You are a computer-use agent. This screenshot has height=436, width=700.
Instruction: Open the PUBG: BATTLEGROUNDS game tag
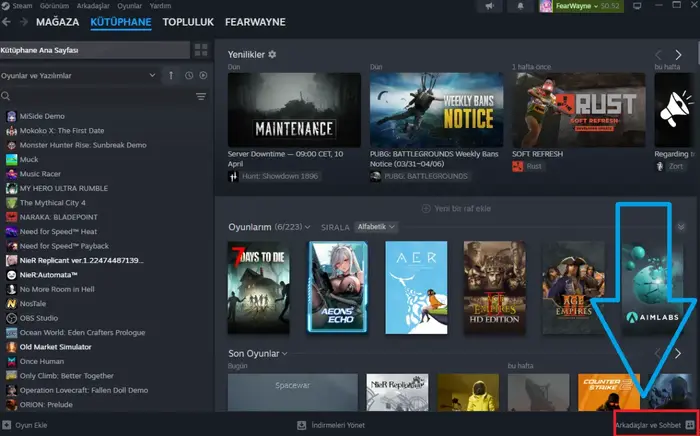pyautogui.click(x=420, y=176)
